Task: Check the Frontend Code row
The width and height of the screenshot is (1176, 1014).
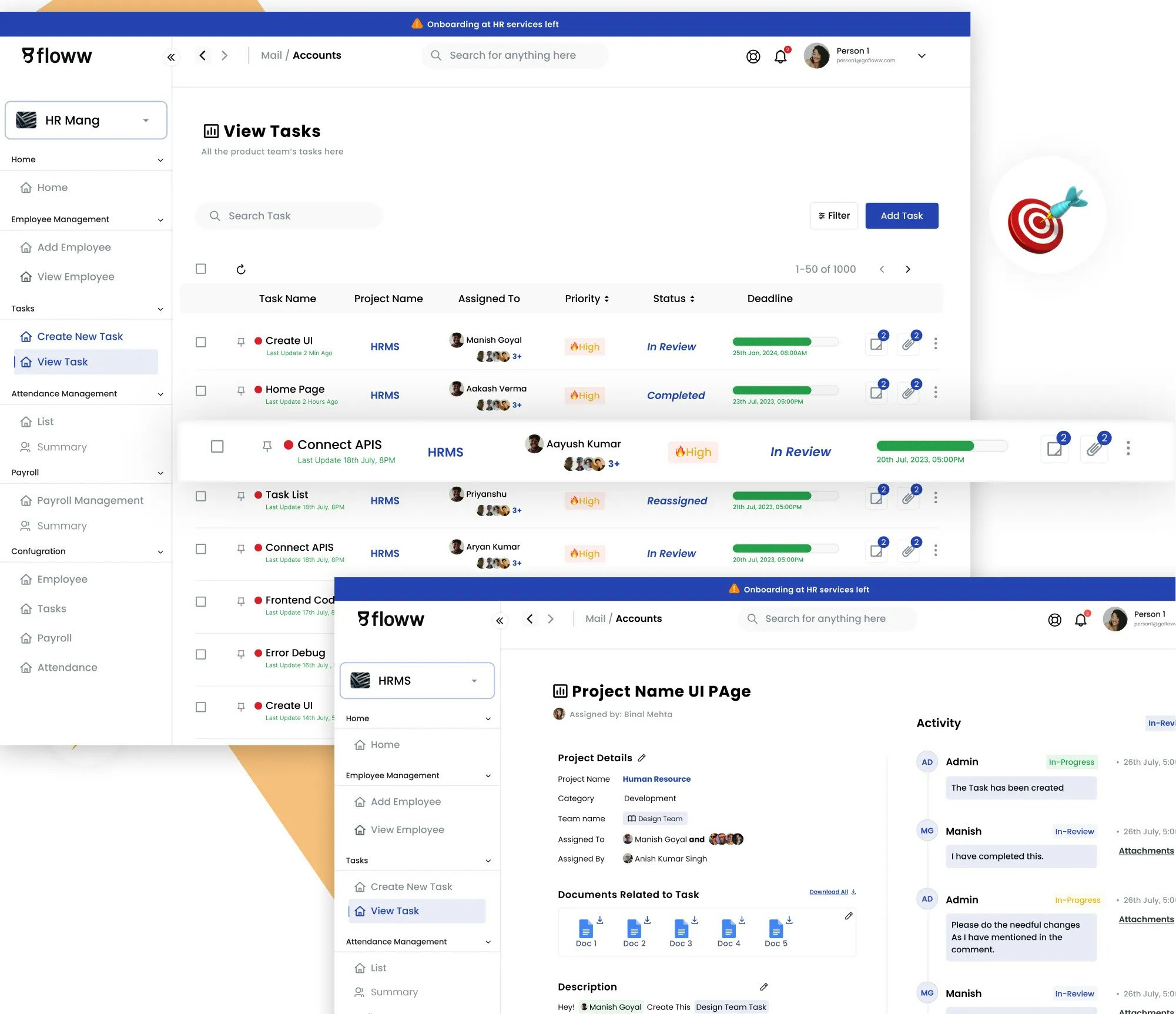Action: click(x=201, y=601)
